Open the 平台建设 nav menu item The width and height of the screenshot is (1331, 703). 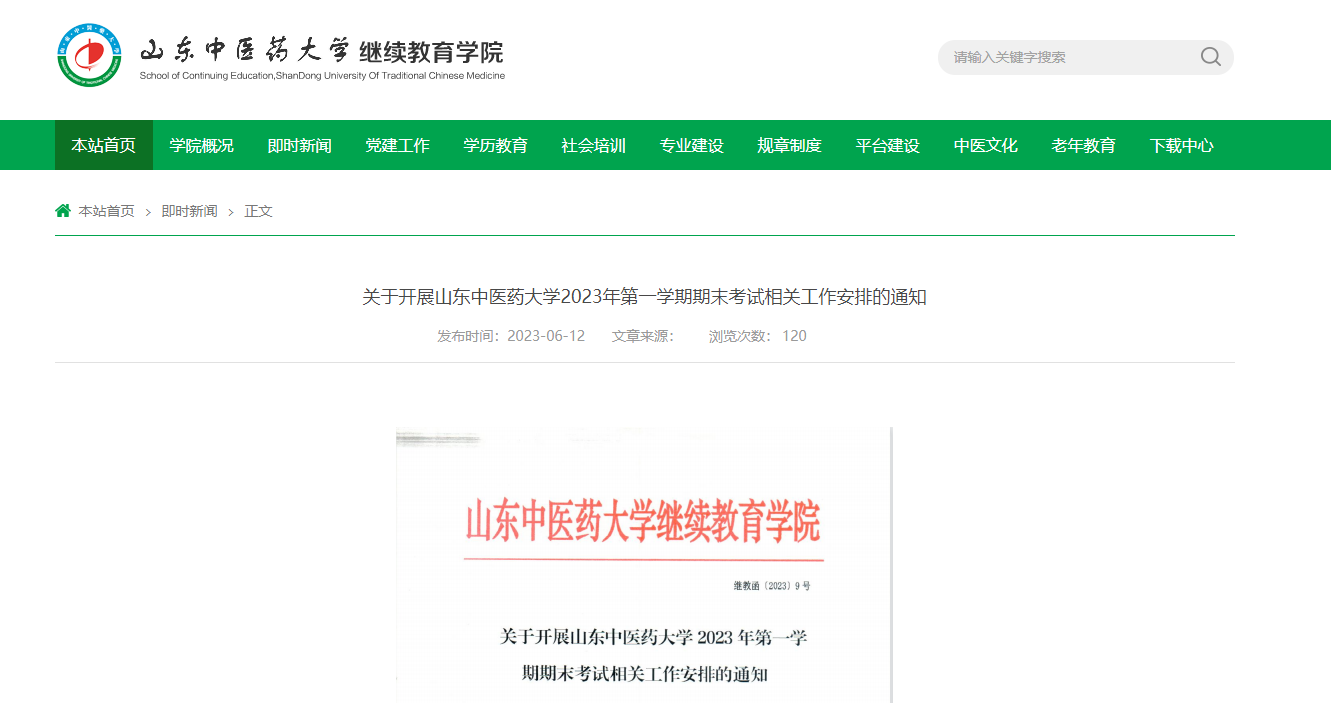[x=888, y=145]
